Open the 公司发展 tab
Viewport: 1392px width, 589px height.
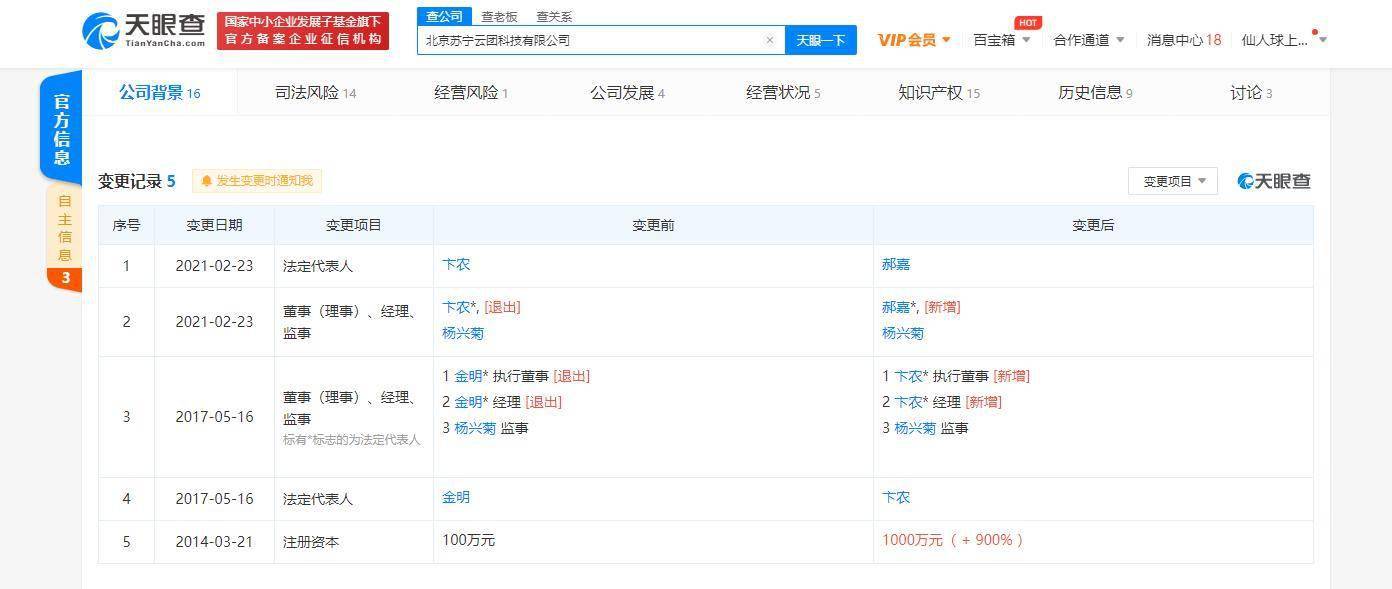627,93
